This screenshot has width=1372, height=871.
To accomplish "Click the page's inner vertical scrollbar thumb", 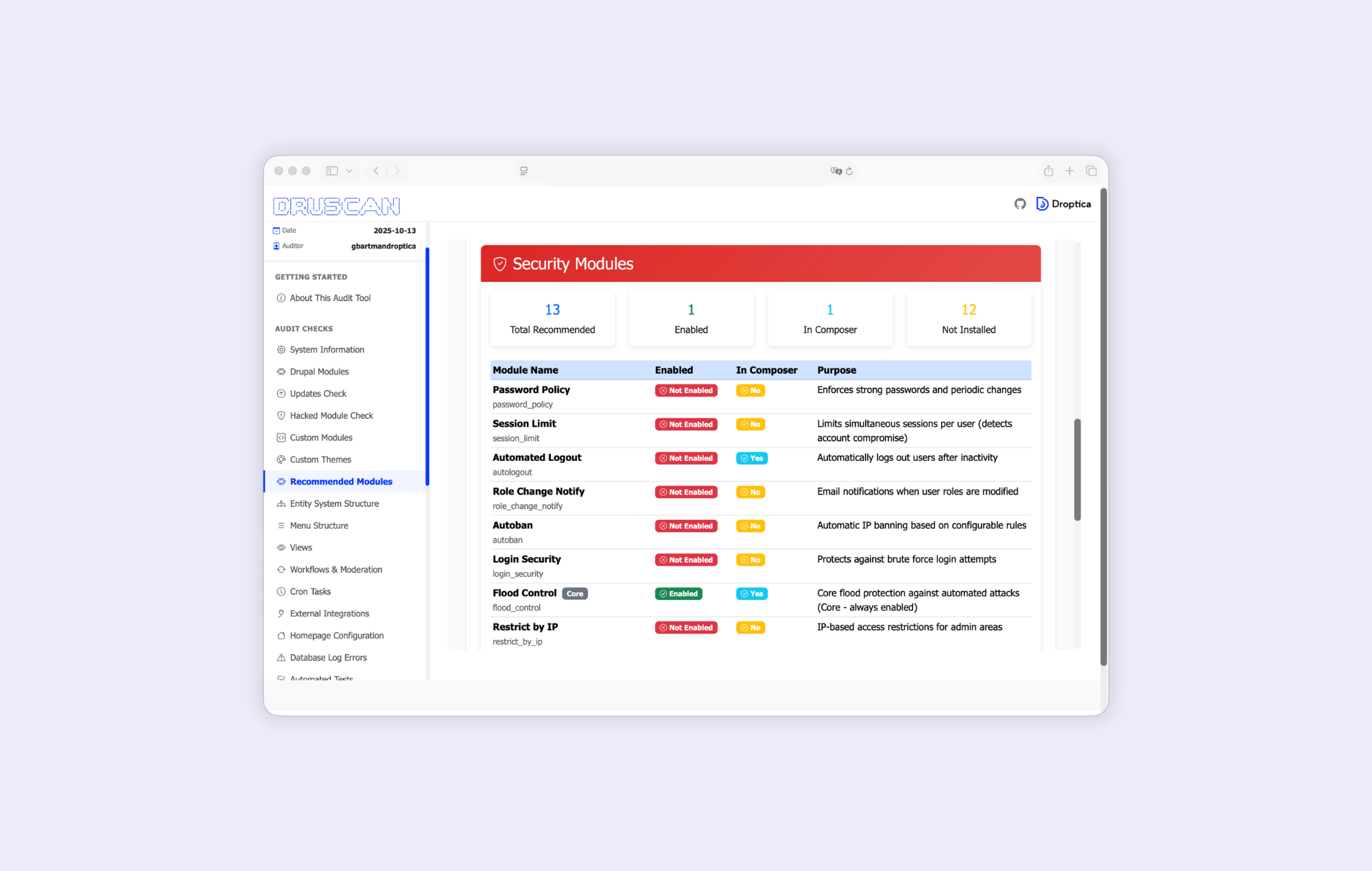I will 1077,470.
